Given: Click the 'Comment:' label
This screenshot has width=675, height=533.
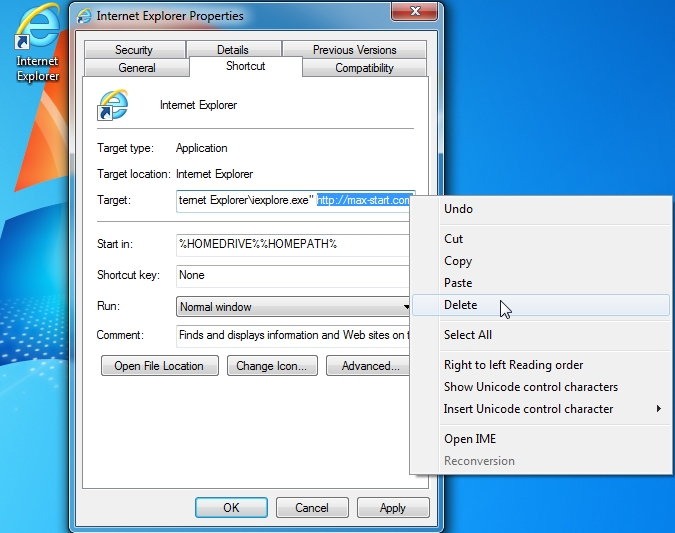Looking at the screenshot, I should pyautogui.click(x=120, y=335).
